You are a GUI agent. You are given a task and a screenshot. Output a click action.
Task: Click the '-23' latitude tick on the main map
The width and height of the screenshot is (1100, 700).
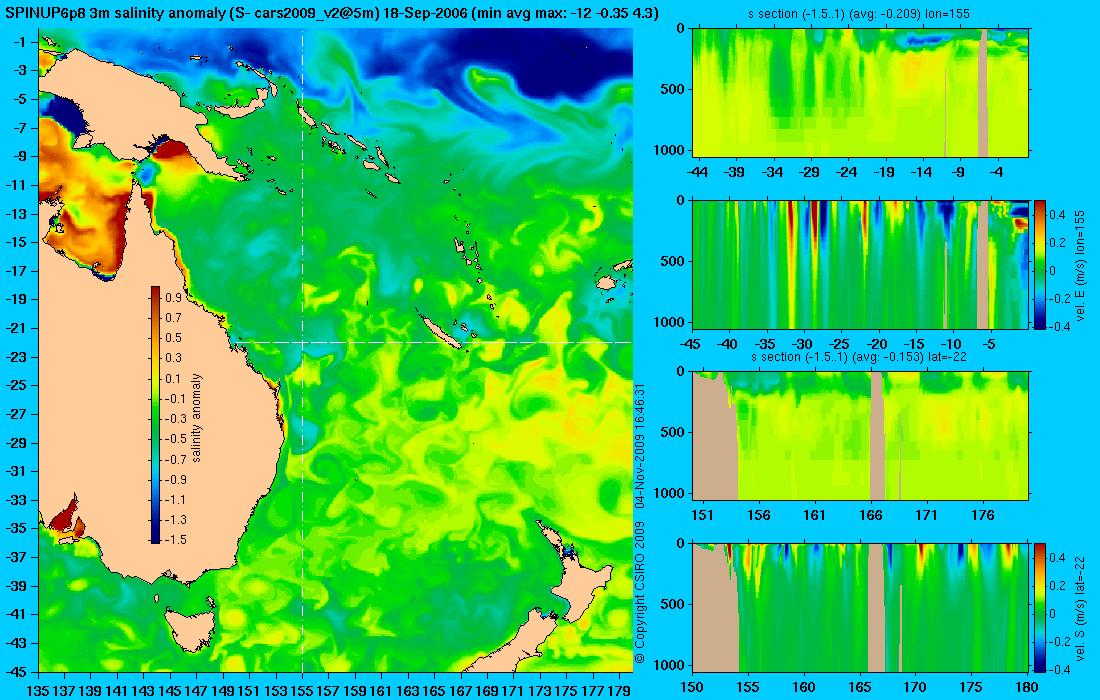tap(18, 356)
